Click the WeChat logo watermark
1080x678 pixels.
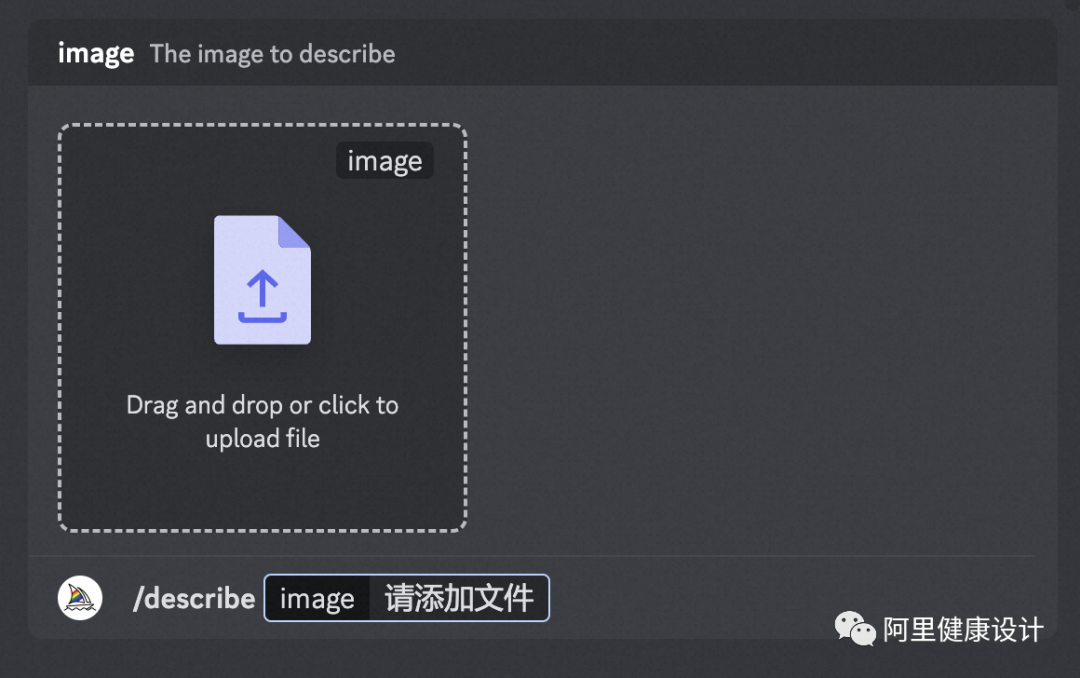tap(855, 628)
